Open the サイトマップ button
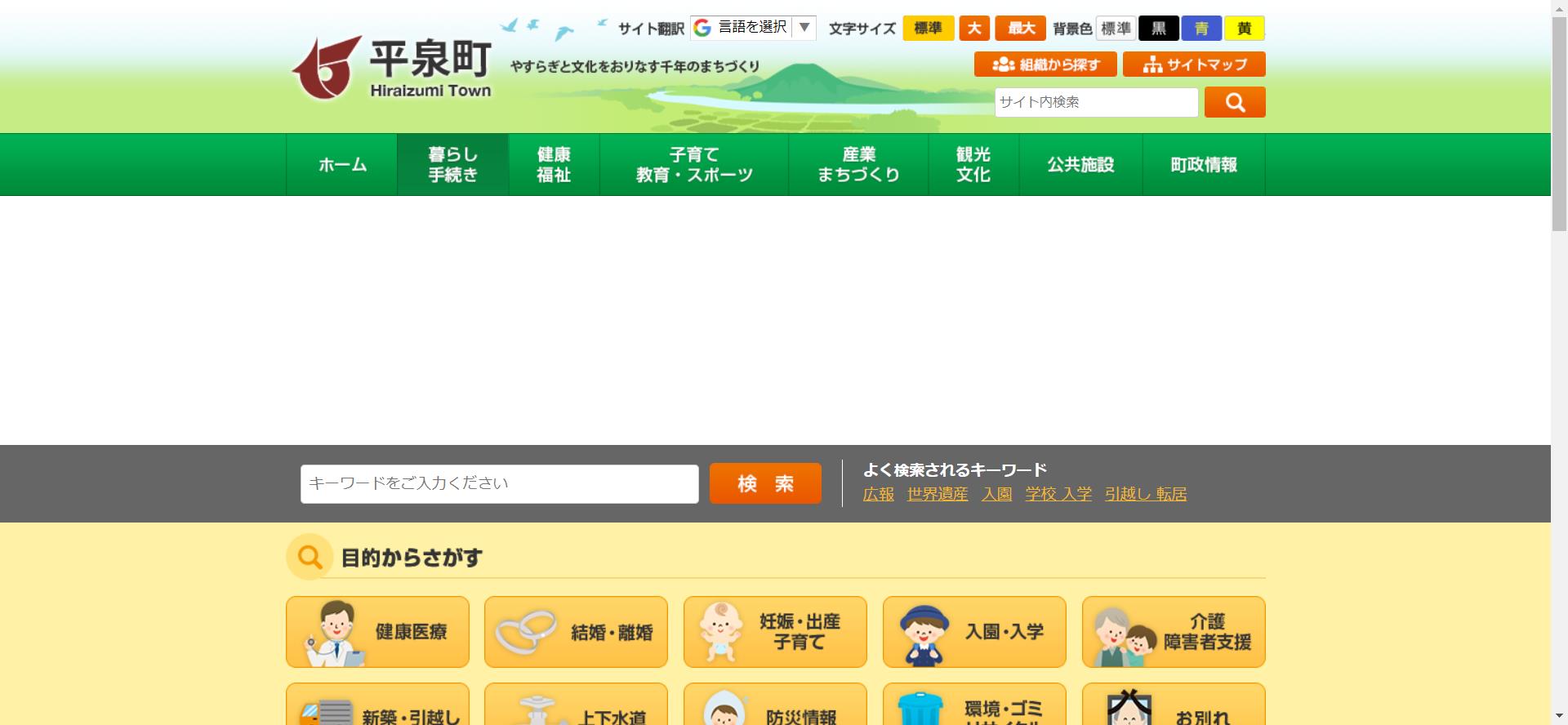The image size is (1568, 725). tap(1194, 64)
